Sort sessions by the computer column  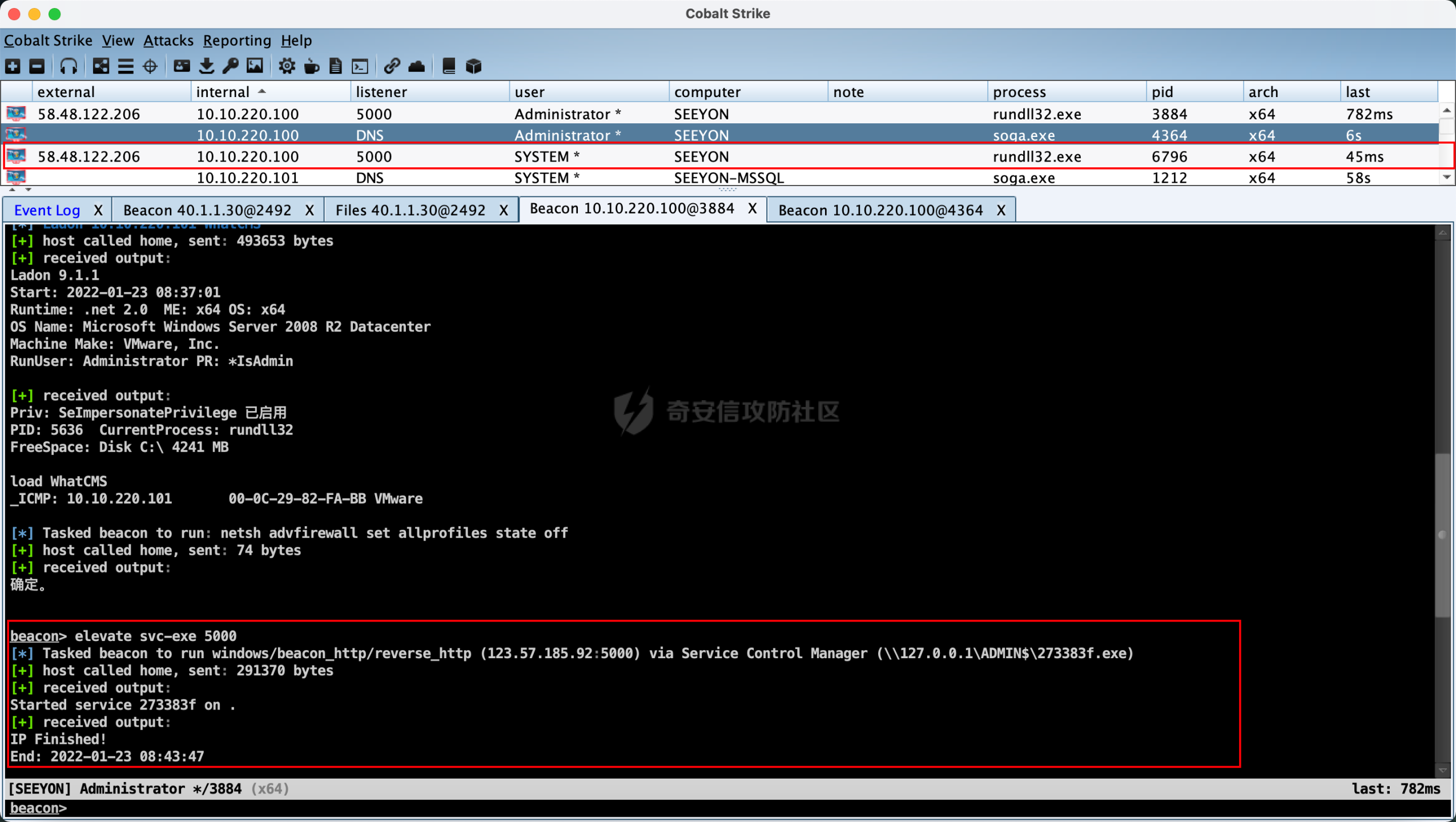click(x=749, y=92)
